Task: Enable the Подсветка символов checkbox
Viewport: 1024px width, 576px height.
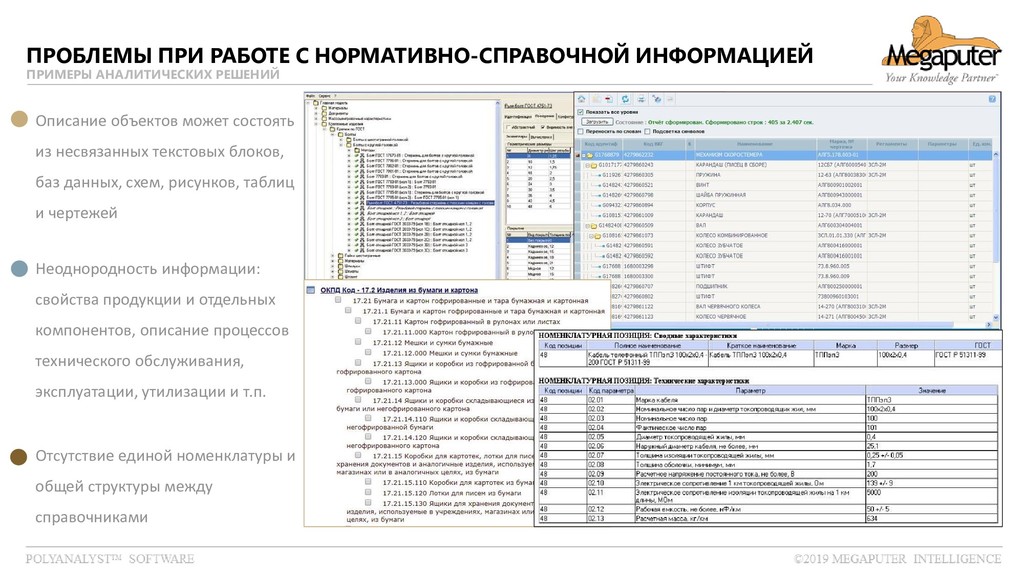Action: pos(647,131)
